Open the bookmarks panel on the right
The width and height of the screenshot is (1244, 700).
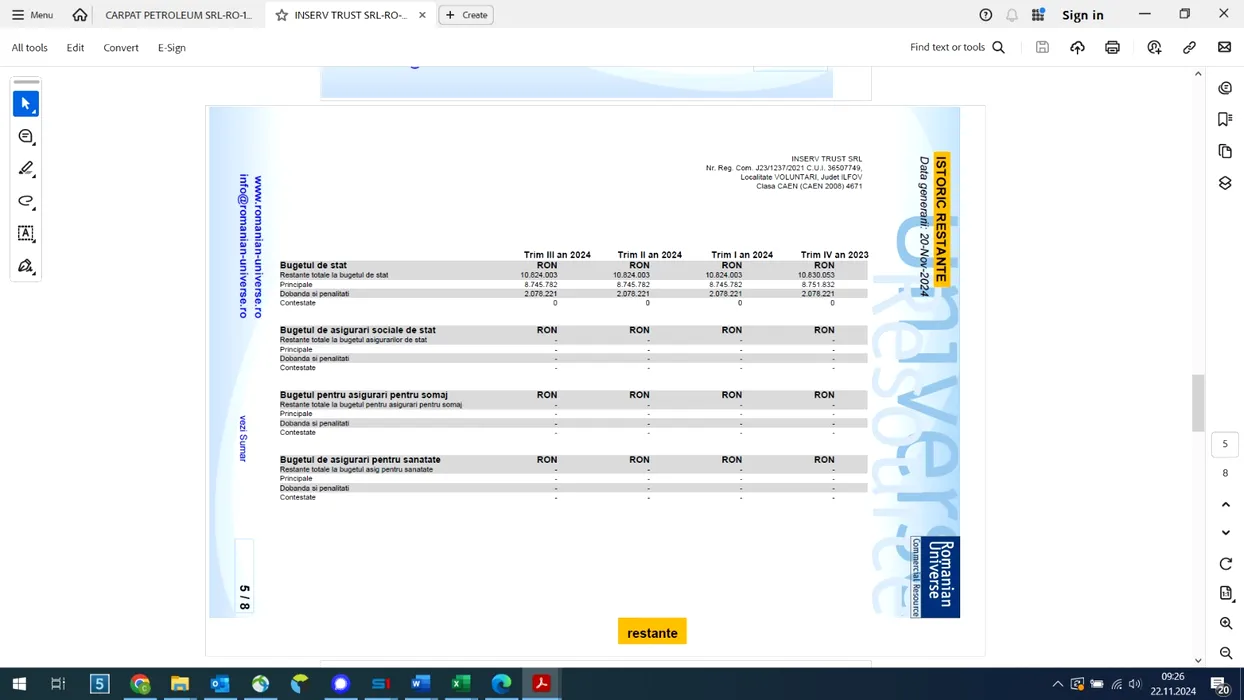1225,119
